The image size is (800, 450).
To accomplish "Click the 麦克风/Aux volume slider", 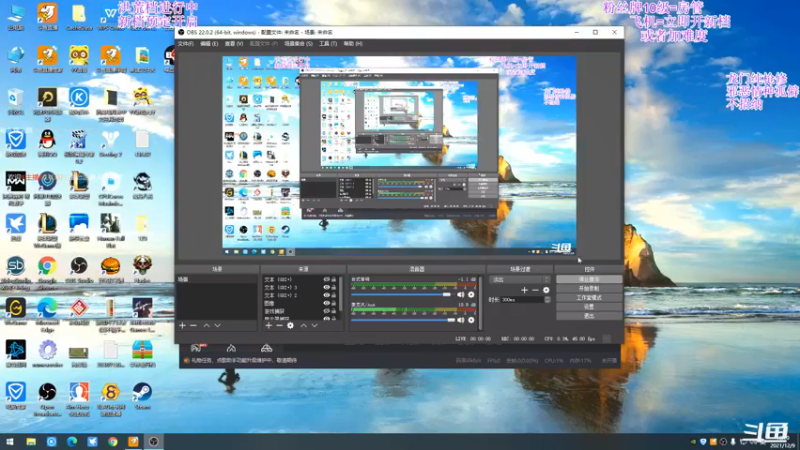I will [403, 320].
